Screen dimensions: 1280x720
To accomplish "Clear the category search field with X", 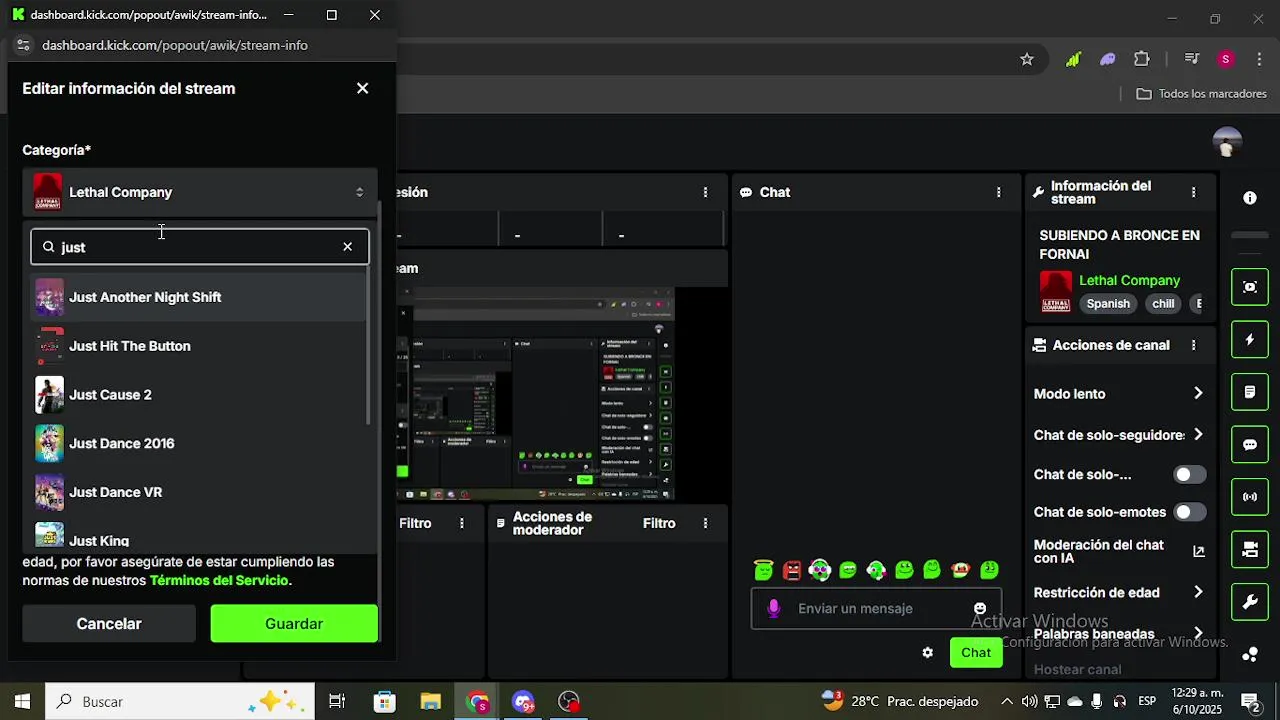I will pos(347,247).
